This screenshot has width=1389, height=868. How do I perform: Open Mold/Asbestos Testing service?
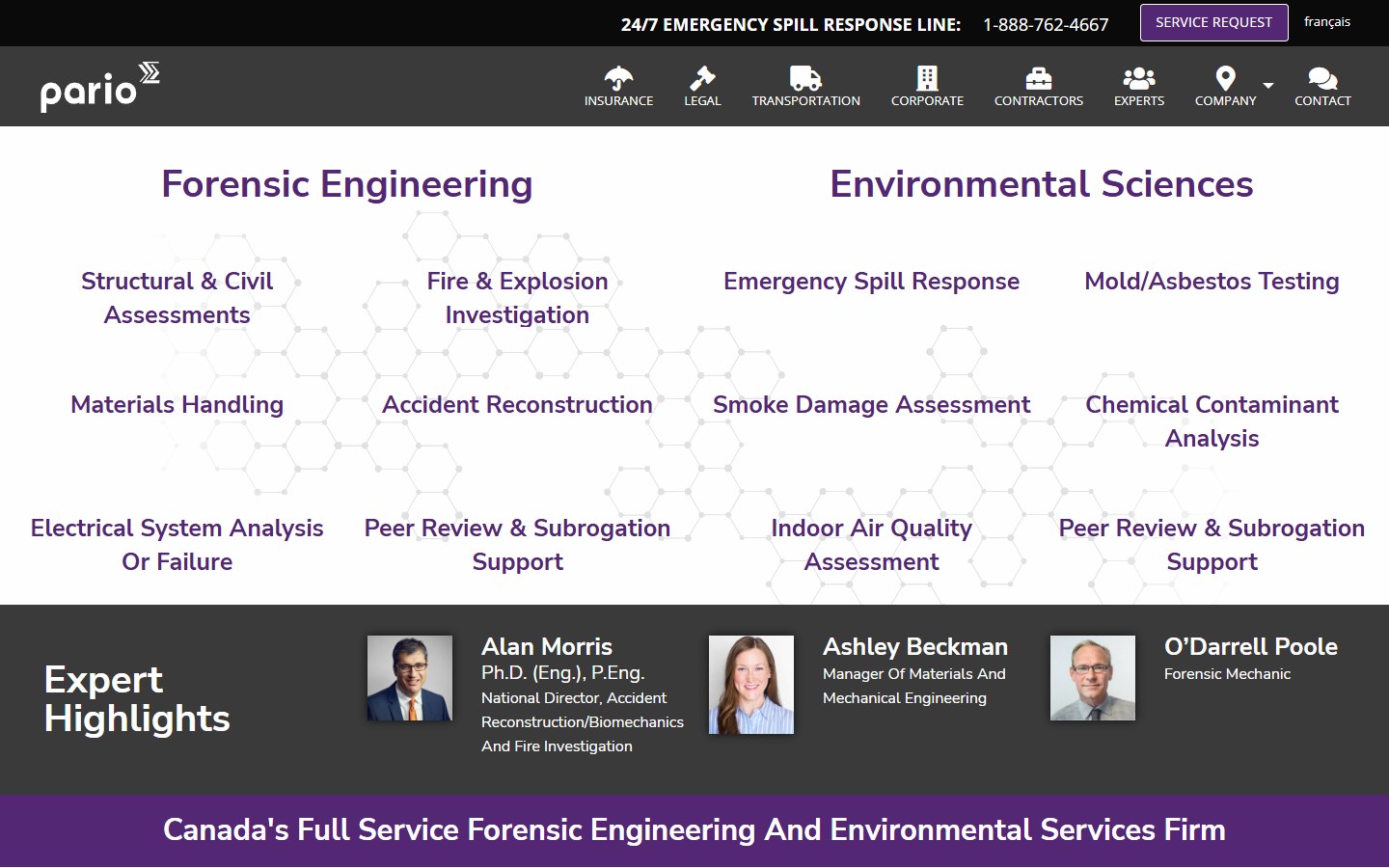coord(1212,282)
